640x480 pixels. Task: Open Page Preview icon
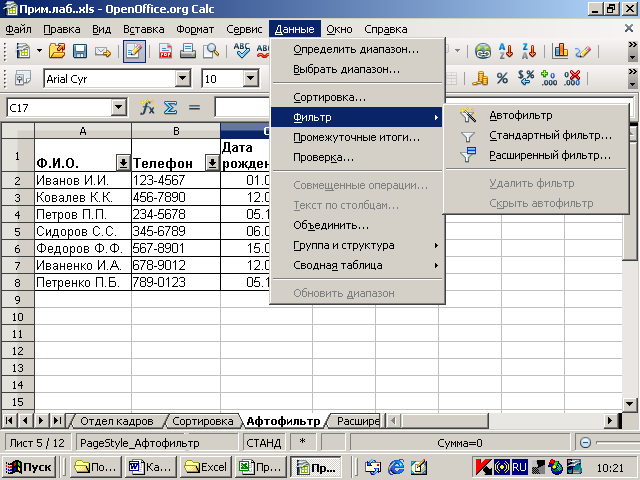tap(211, 51)
